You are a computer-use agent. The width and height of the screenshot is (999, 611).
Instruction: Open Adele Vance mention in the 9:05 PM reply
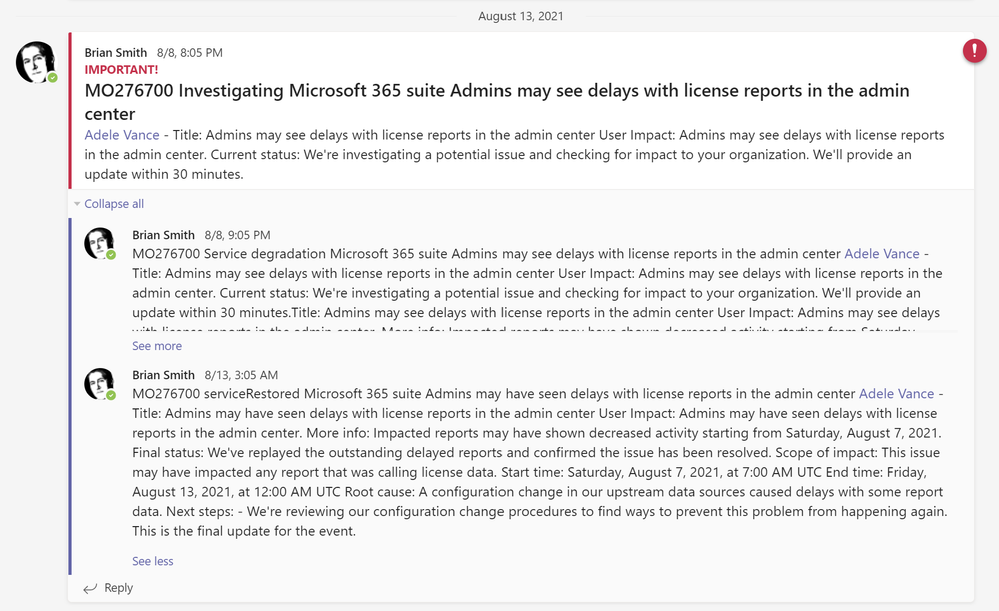coord(882,254)
